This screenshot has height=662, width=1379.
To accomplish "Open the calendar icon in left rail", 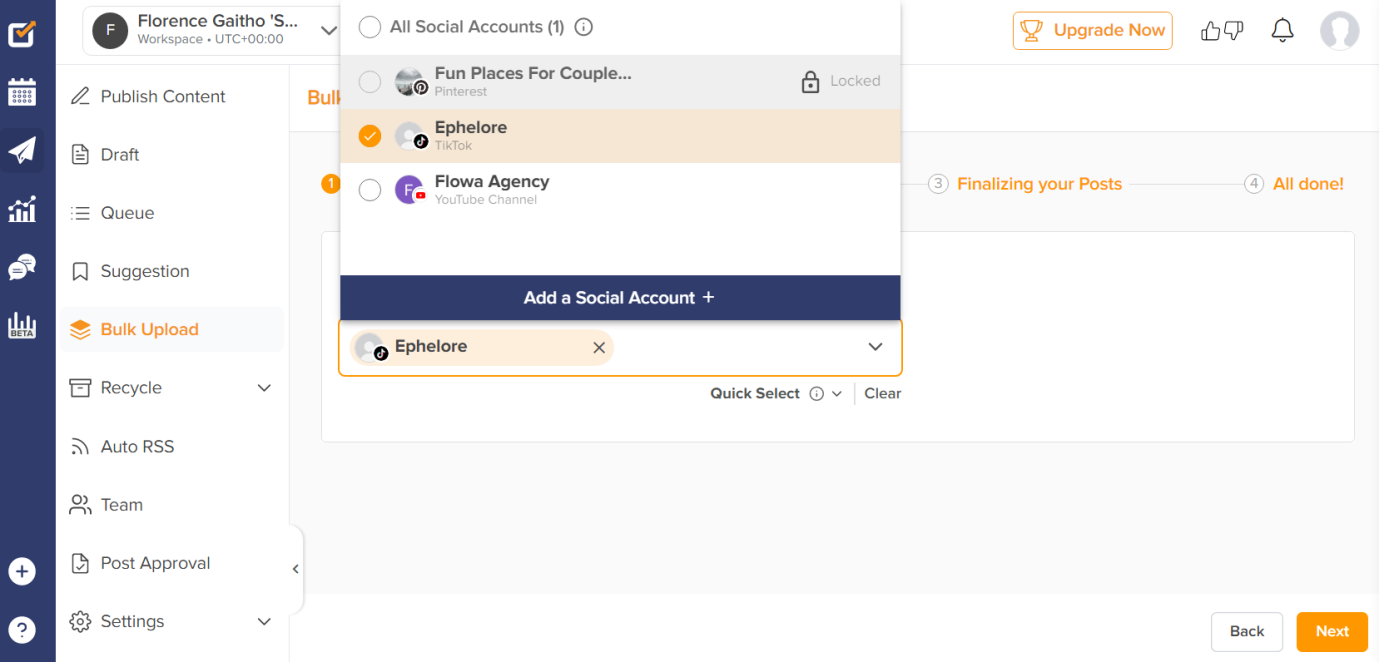I will click(x=22, y=92).
